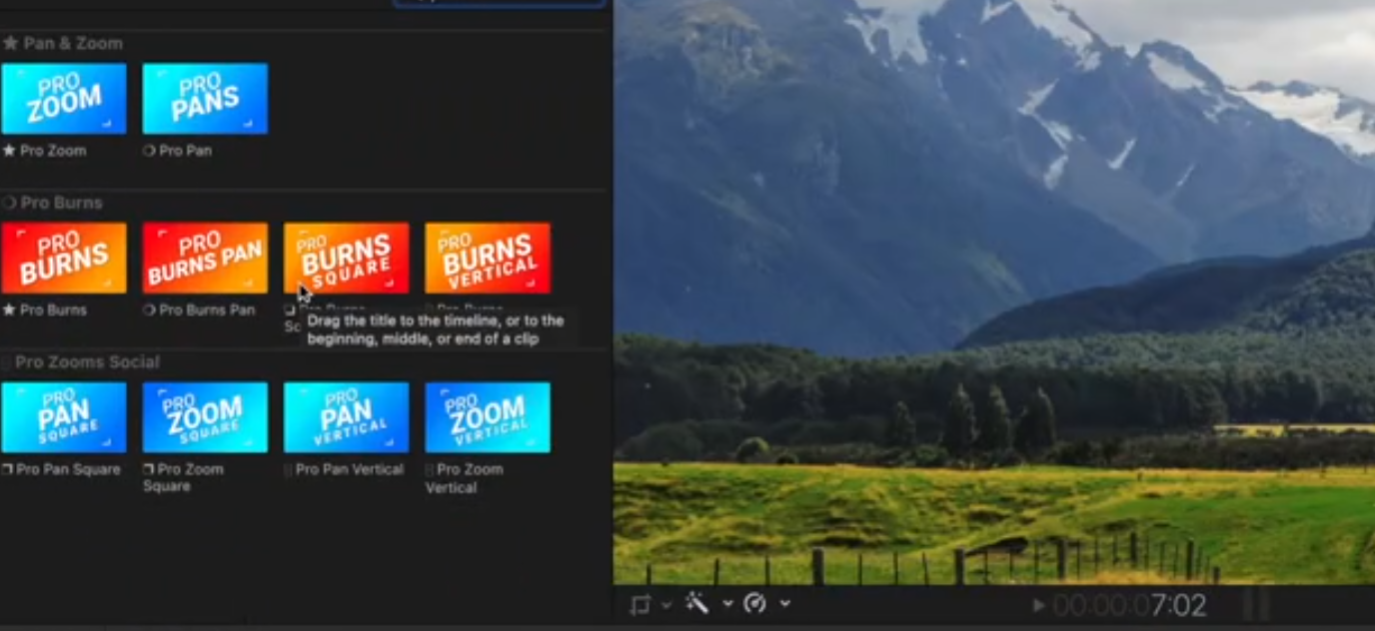Click the 7:02 timecode display
The width and height of the screenshot is (1375, 631).
[1129, 605]
